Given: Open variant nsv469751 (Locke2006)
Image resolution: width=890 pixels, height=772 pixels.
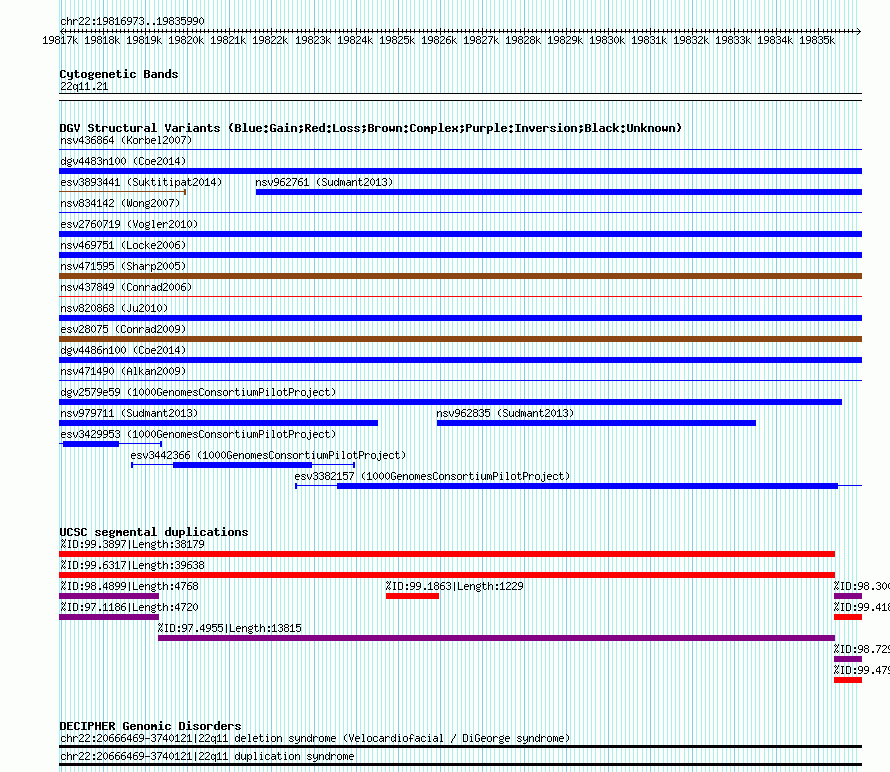Looking at the screenshot, I should pyautogui.click(x=123, y=245).
